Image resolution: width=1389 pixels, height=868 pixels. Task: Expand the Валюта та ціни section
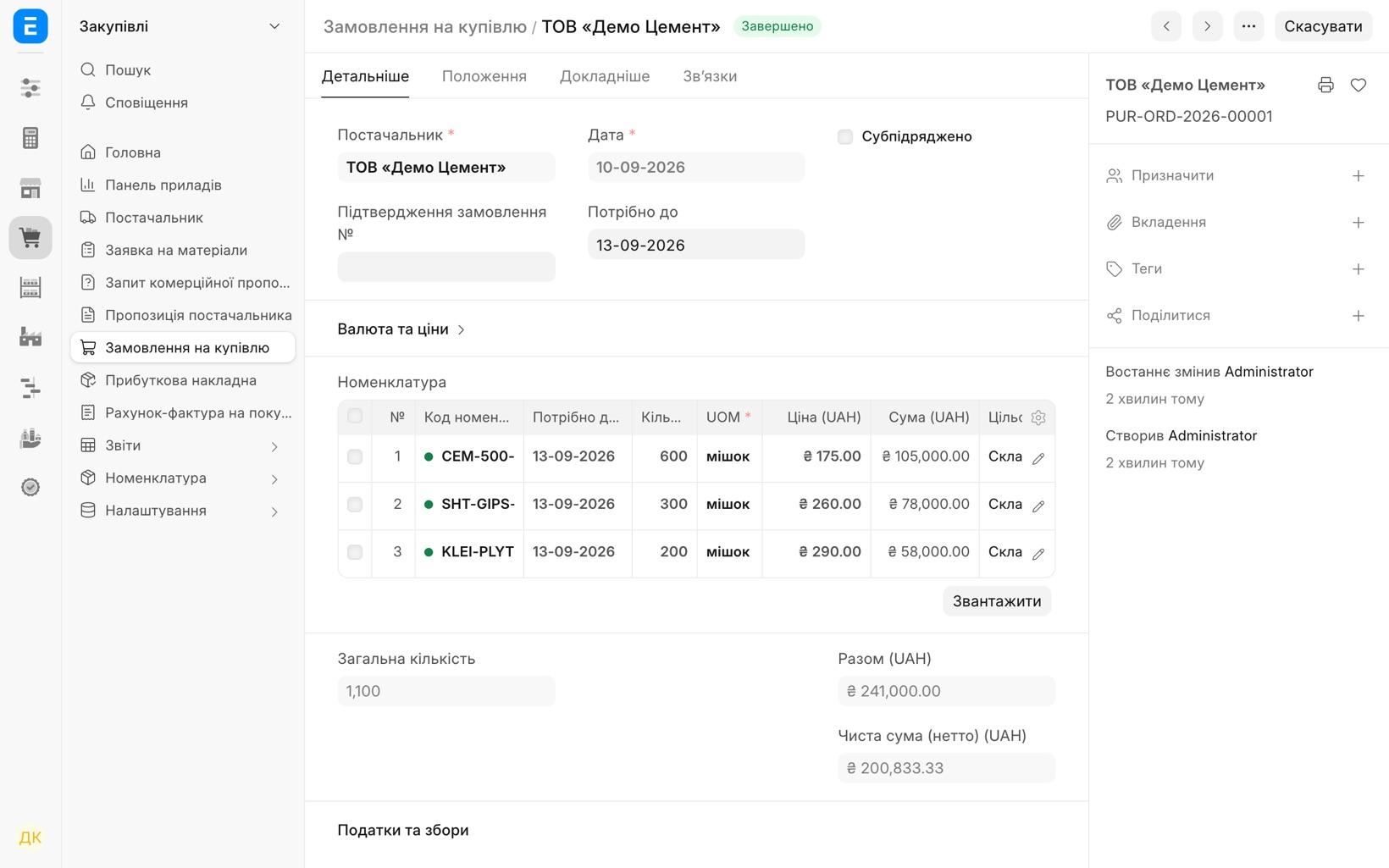tap(401, 329)
